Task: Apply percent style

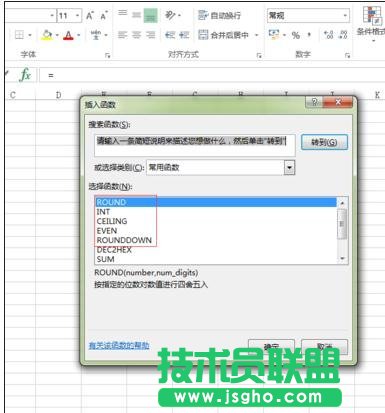Action: point(296,35)
